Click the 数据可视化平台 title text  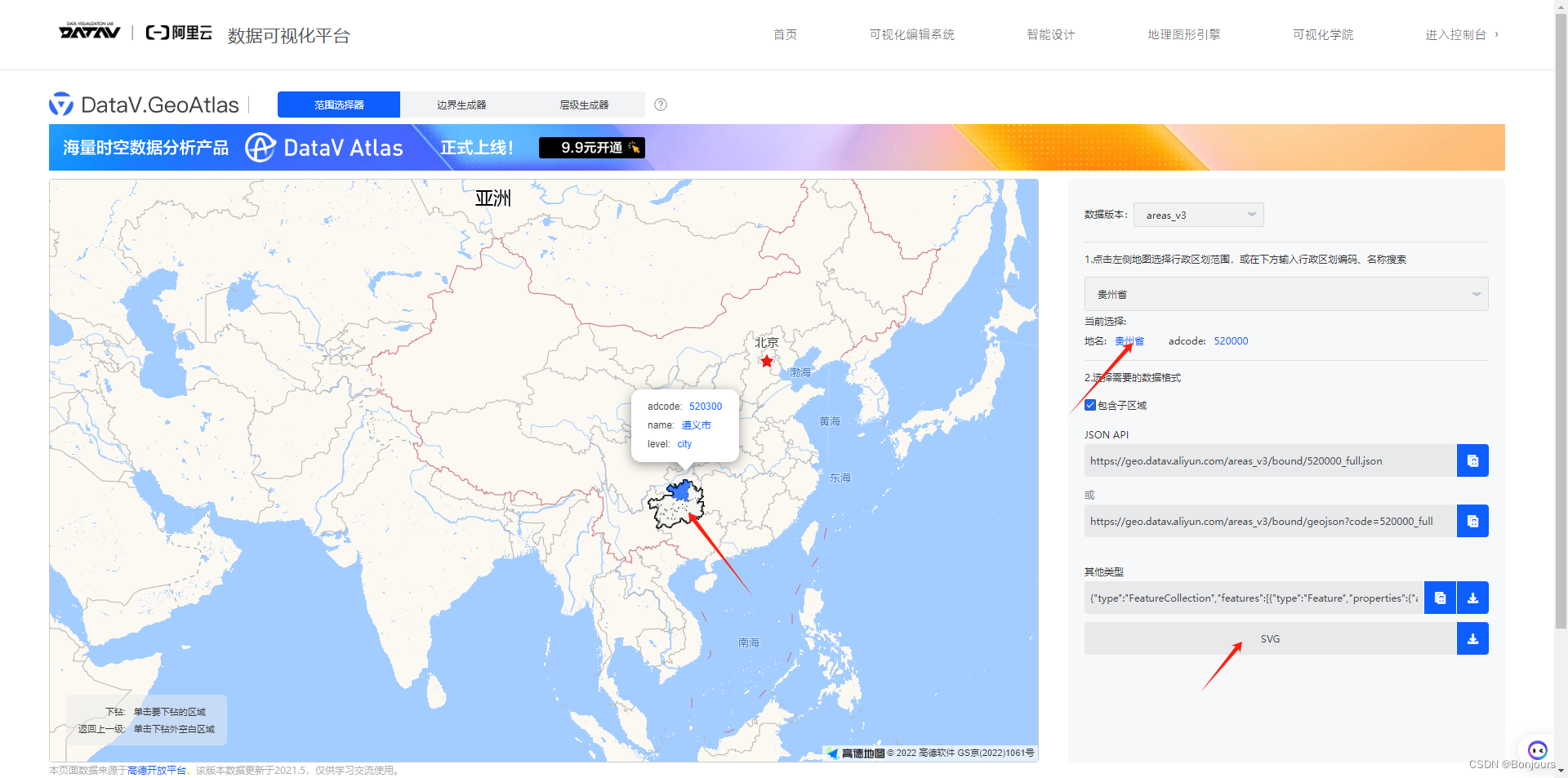point(288,36)
